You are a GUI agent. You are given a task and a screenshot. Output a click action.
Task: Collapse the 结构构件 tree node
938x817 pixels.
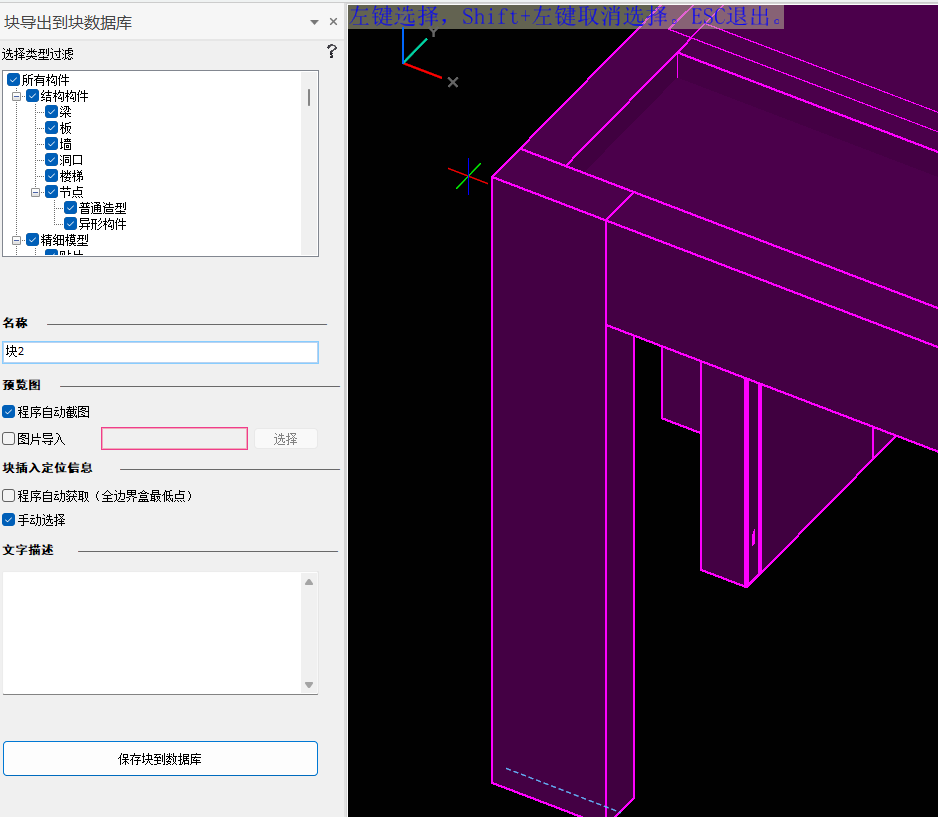tap(16, 96)
